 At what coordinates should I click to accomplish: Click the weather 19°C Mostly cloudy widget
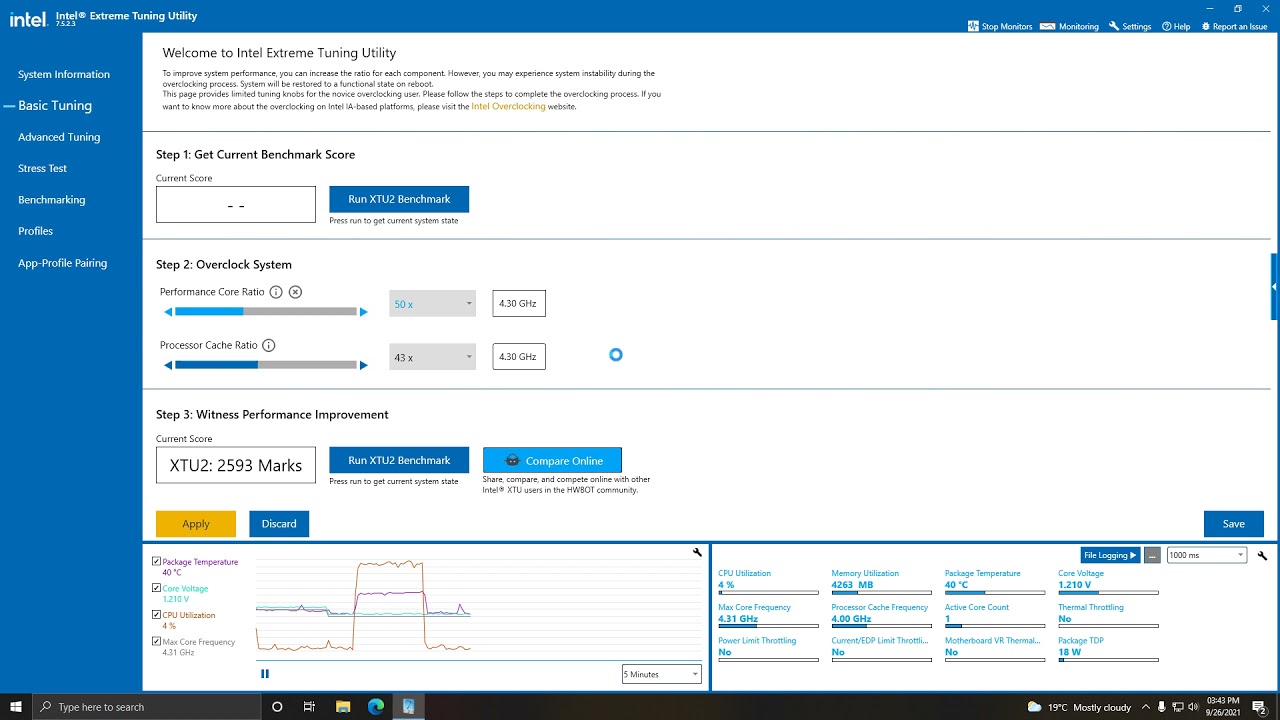click(x=1079, y=707)
